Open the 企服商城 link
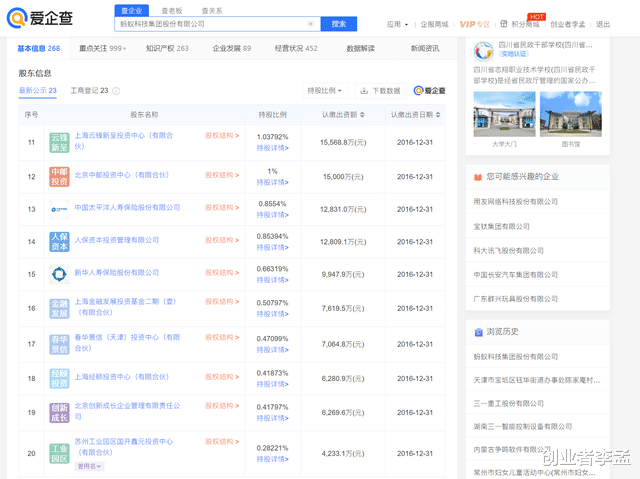640x479 pixels. pos(434,24)
